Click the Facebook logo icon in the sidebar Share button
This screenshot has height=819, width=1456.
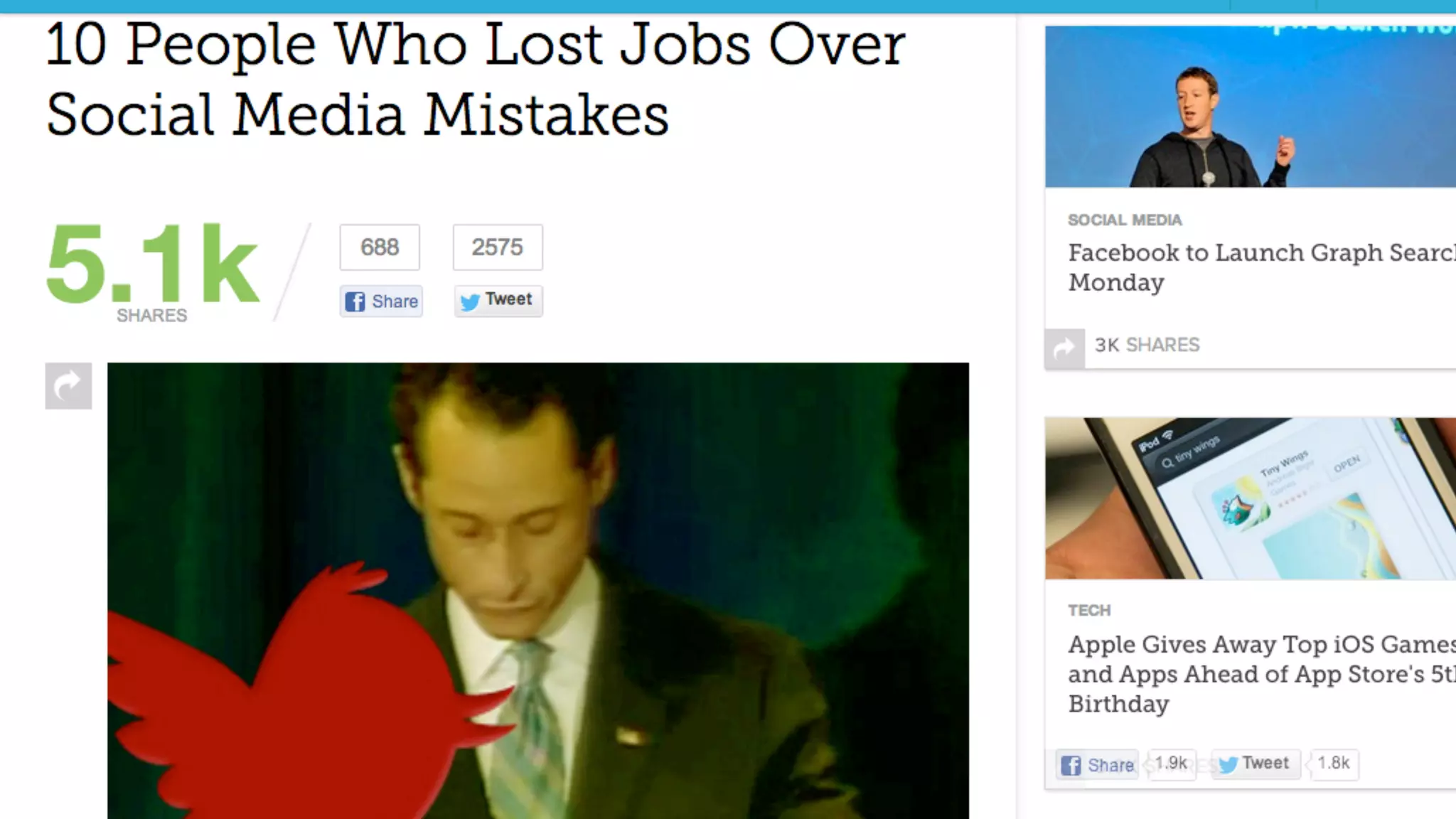click(x=1071, y=765)
